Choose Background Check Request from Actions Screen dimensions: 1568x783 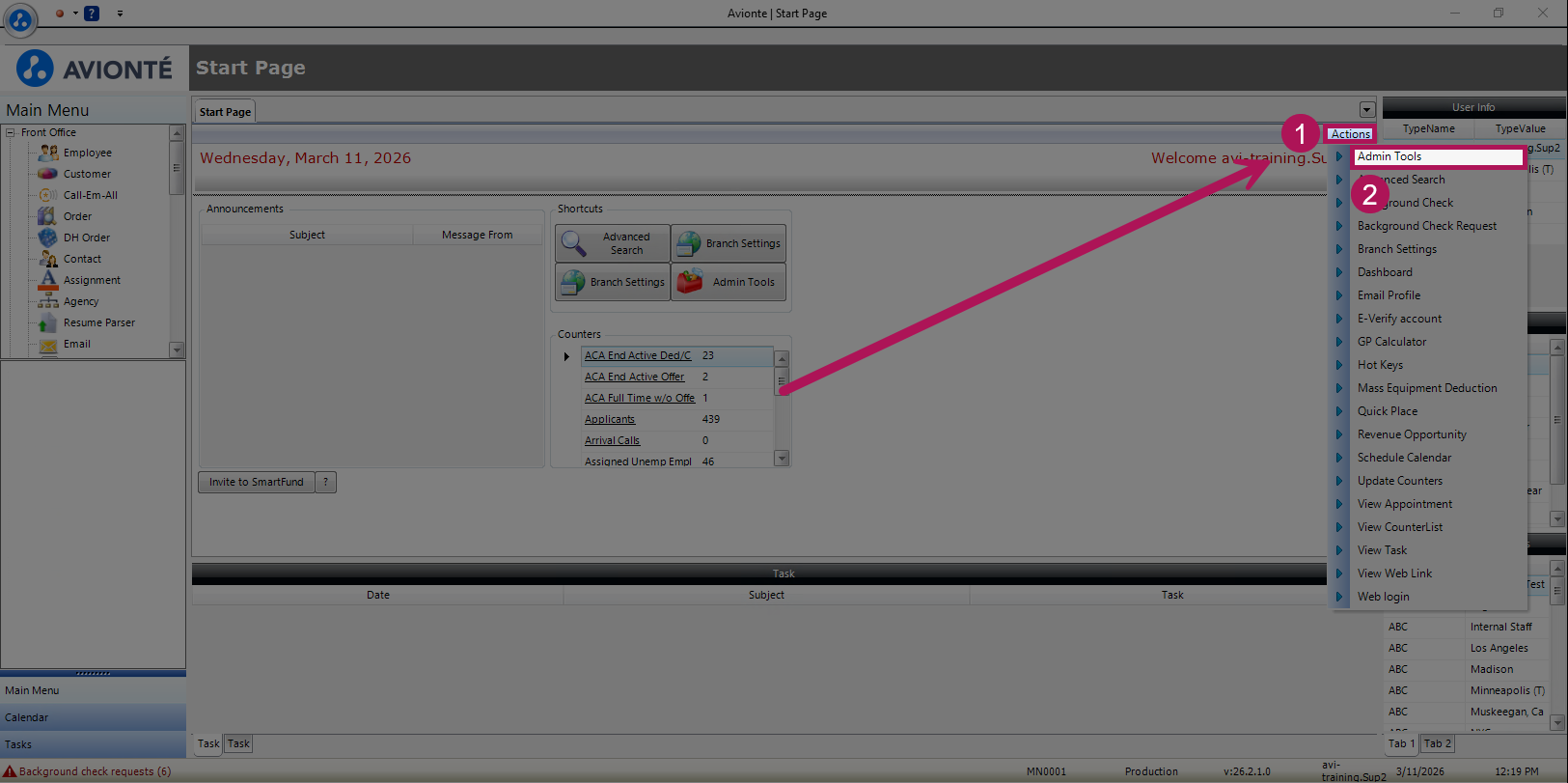[1427, 226]
